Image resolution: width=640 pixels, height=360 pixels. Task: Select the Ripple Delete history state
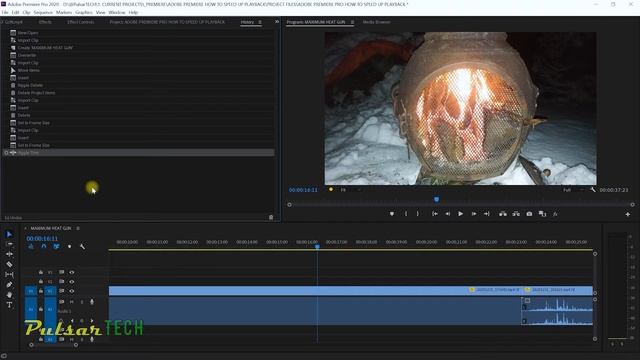(139, 85)
